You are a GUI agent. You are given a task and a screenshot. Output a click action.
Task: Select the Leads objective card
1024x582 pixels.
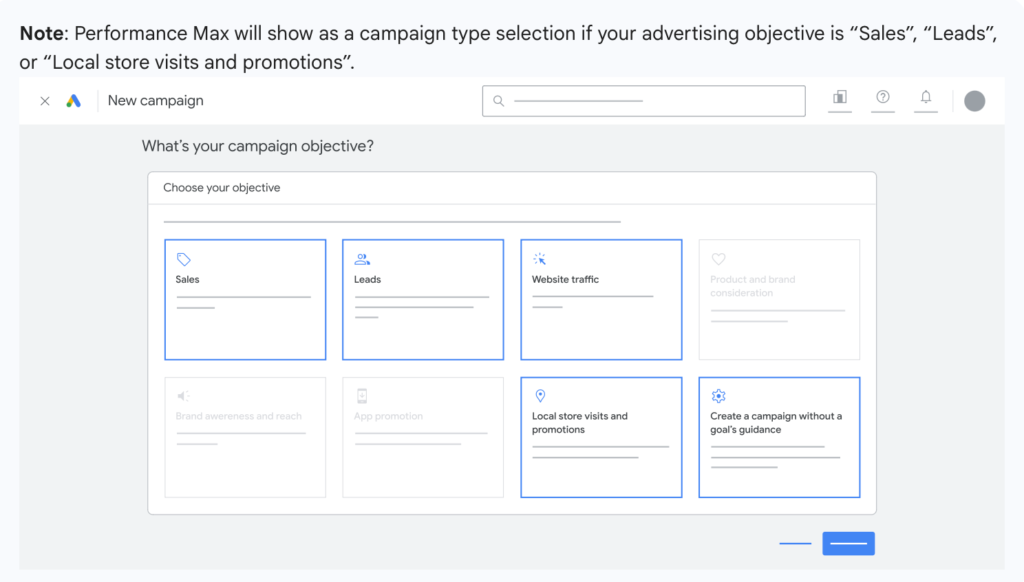click(423, 299)
